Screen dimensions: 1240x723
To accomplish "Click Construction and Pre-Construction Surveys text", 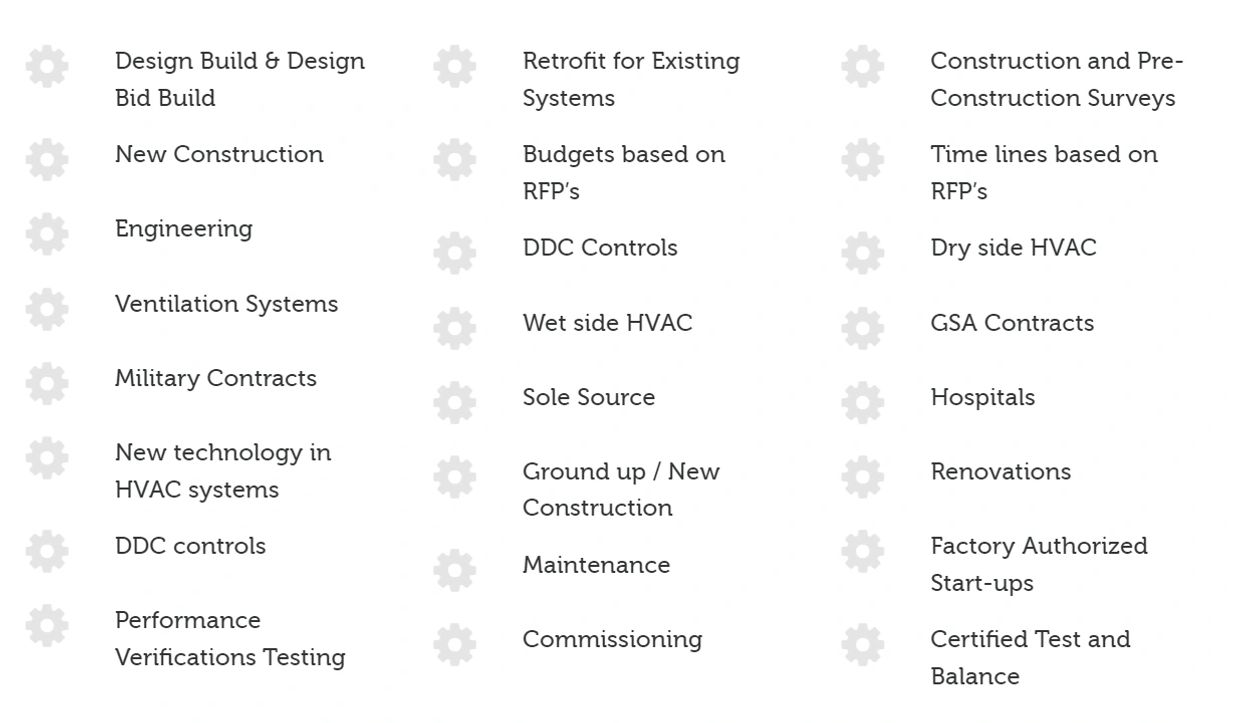I will point(1057,79).
